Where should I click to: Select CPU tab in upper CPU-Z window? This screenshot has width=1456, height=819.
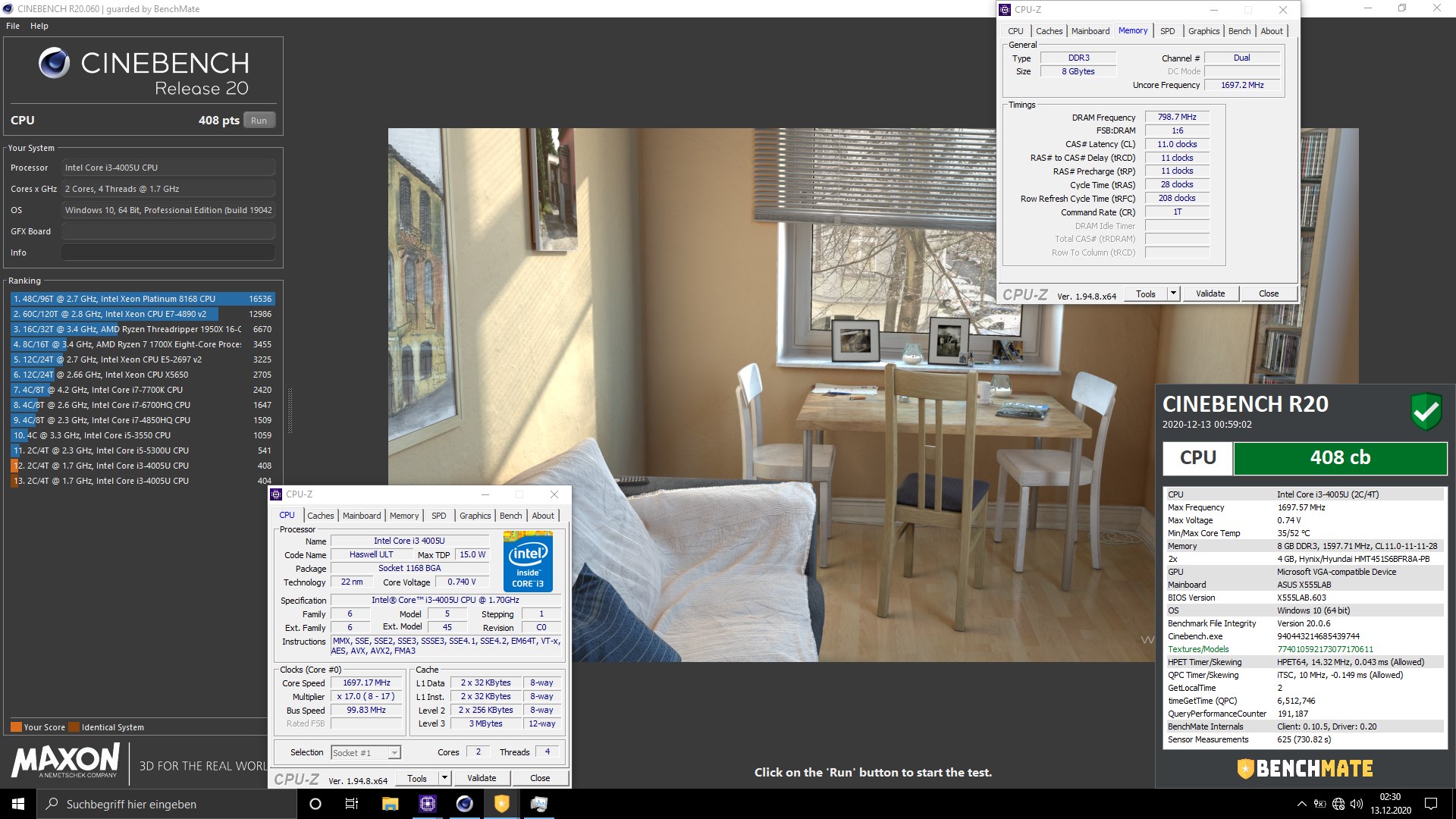pyautogui.click(x=1015, y=31)
